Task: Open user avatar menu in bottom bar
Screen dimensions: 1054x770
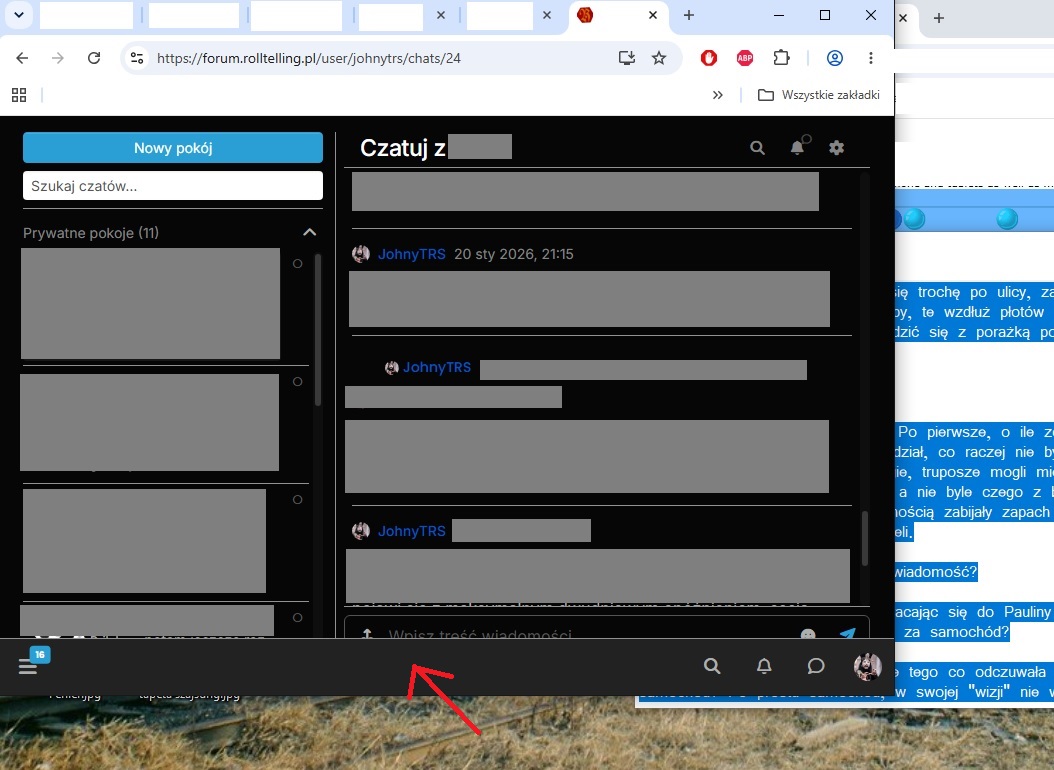Action: [867, 666]
